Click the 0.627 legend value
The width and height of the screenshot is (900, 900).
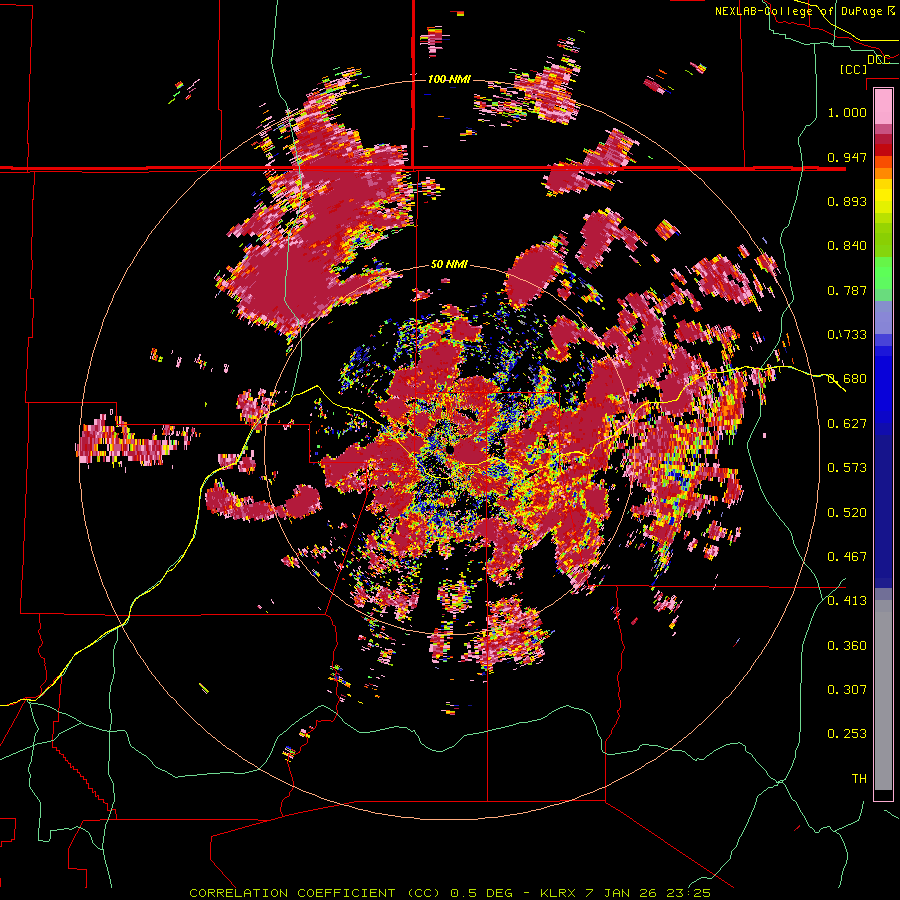click(x=847, y=424)
